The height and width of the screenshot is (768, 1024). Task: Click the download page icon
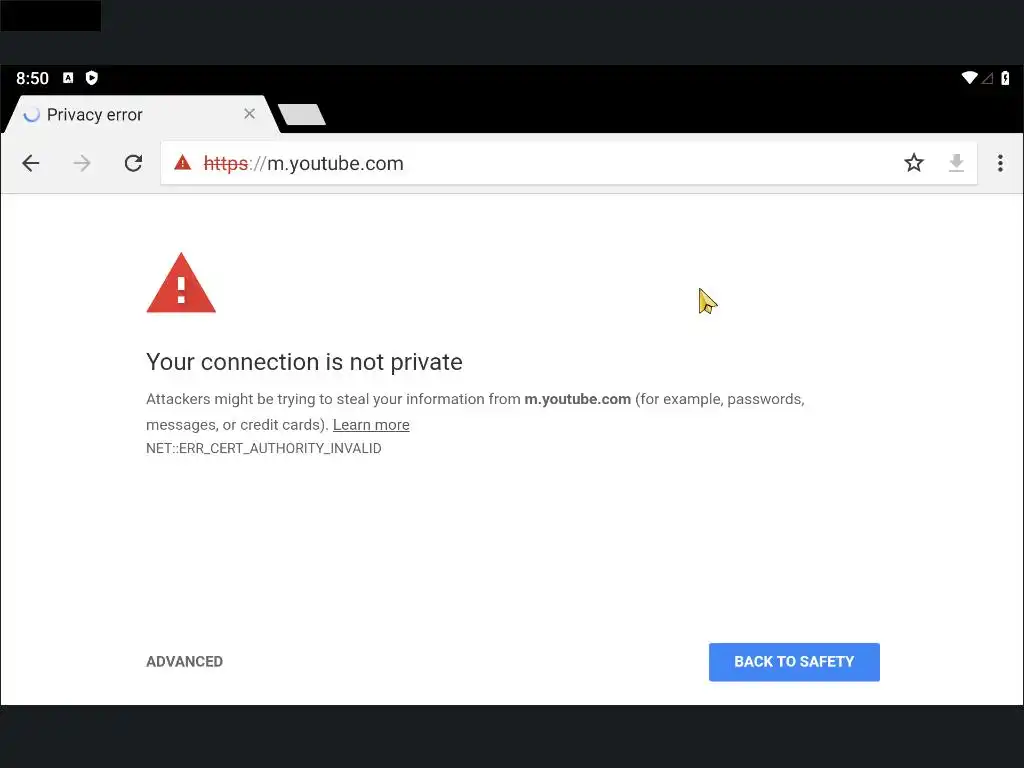coord(956,163)
